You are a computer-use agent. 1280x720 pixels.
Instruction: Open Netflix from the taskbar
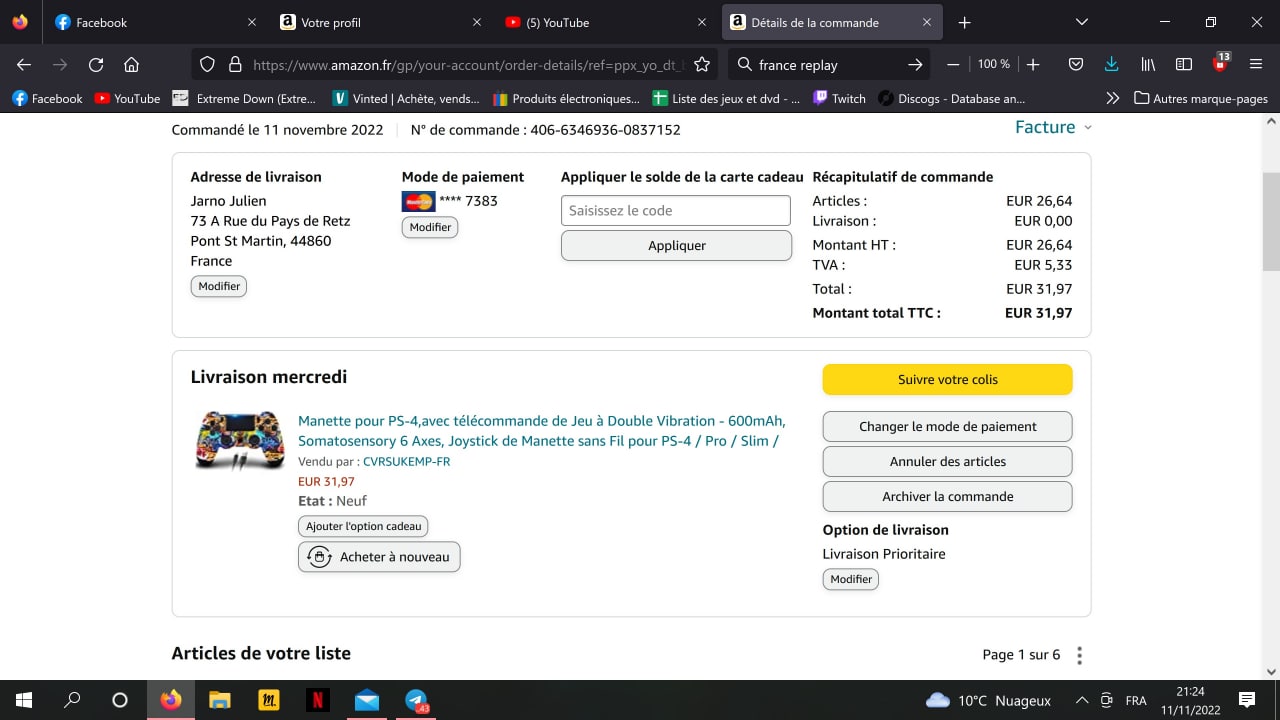[317, 700]
